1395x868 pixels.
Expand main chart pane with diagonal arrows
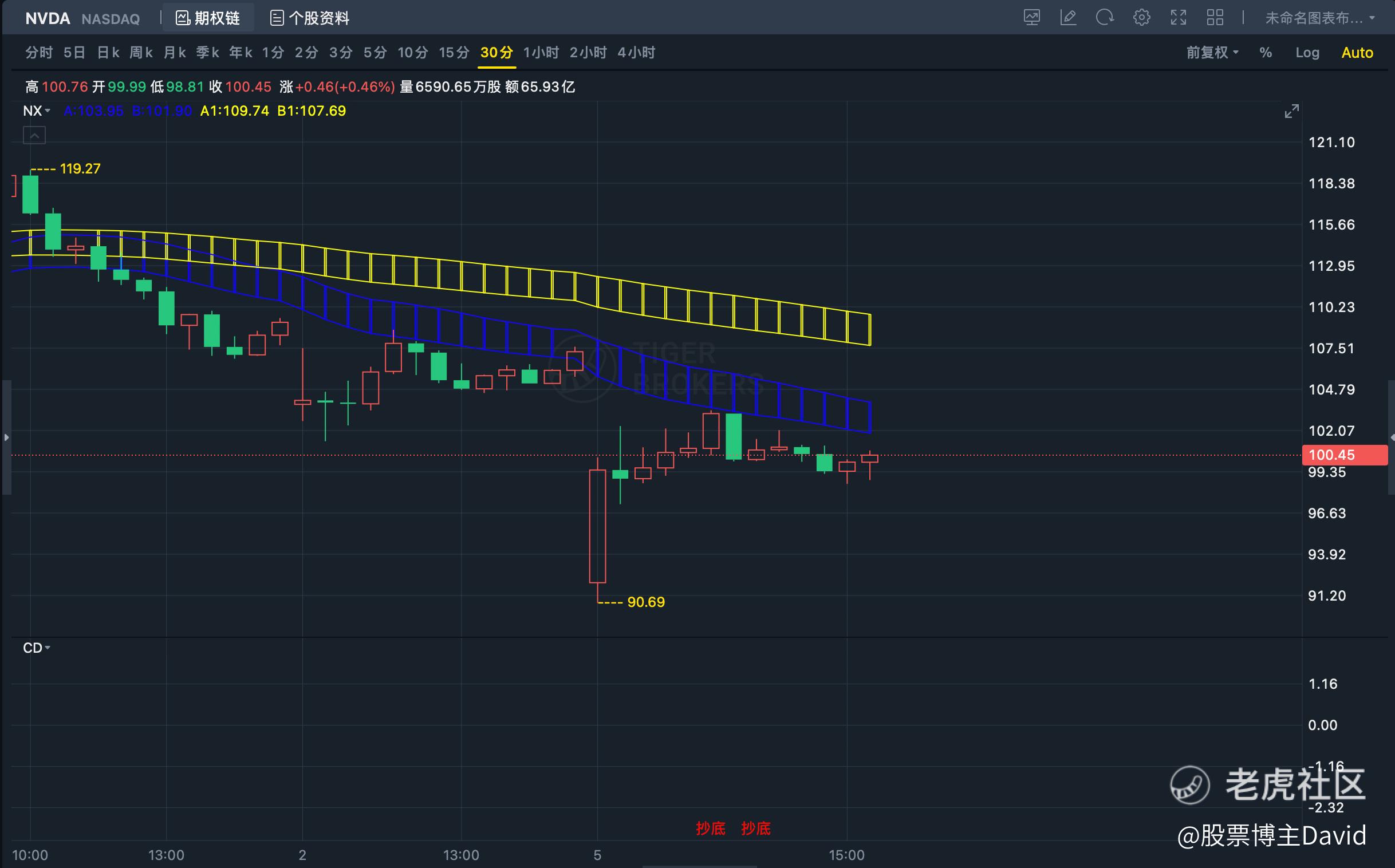1291,112
